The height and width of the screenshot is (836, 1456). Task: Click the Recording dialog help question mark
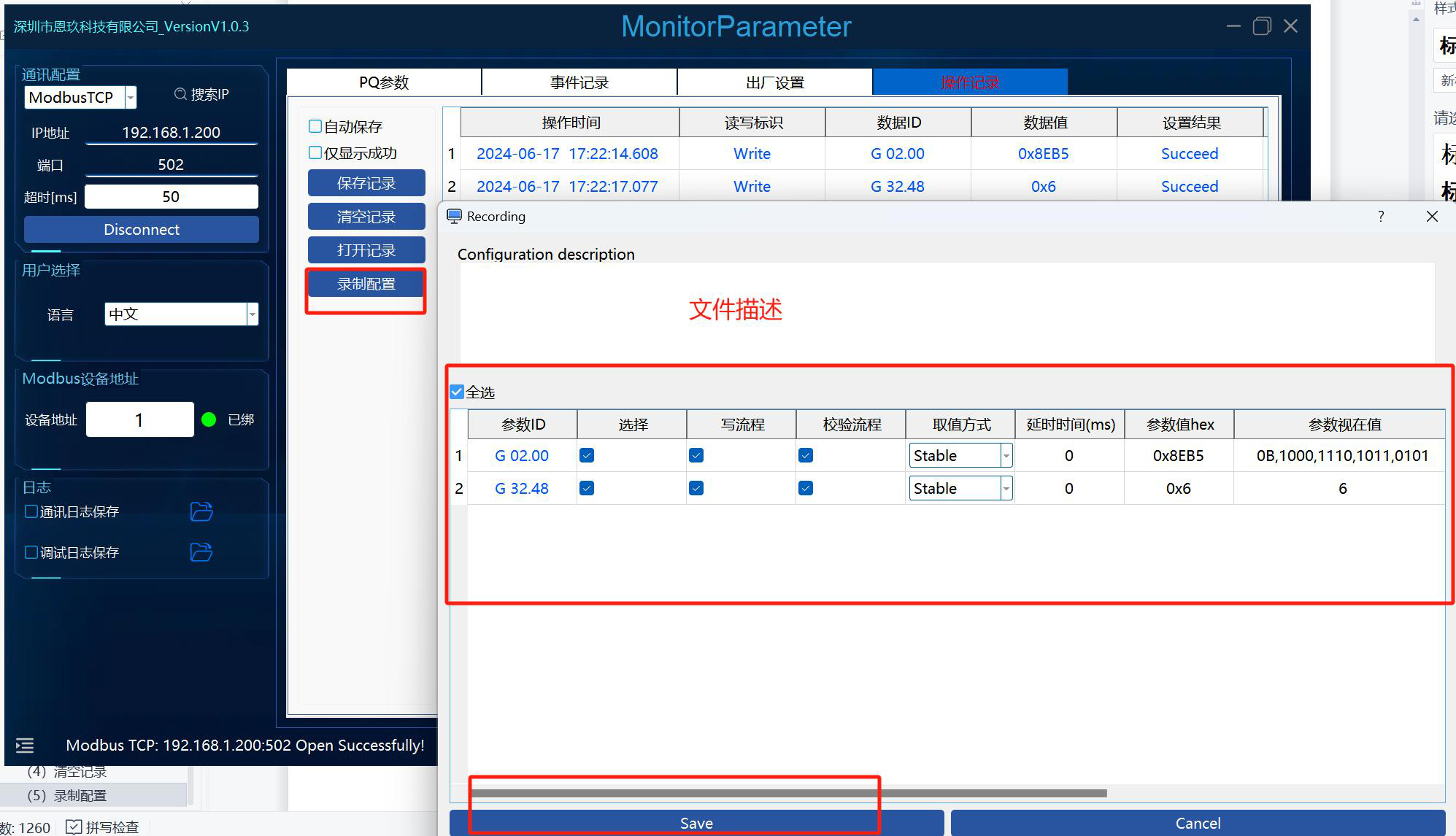click(1380, 217)
